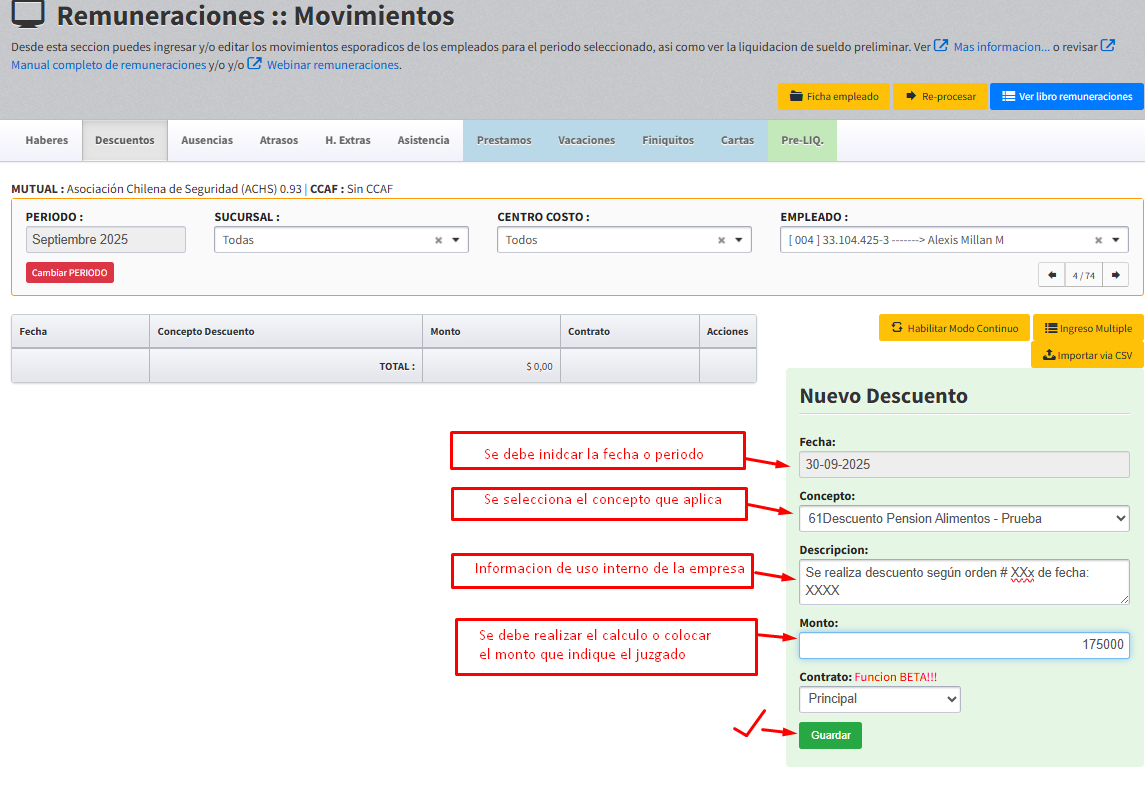
Task: Open Ver libro remuneraciones
Action: pos(1066,97)
